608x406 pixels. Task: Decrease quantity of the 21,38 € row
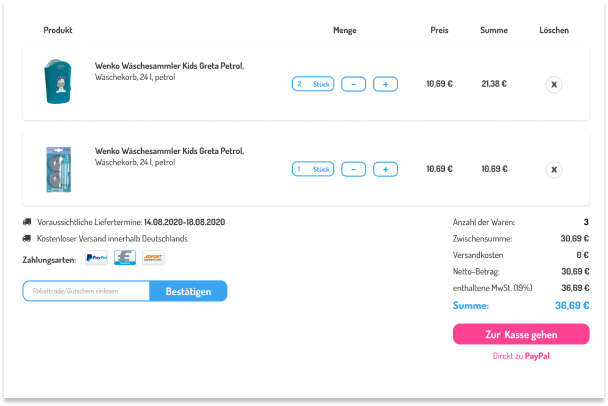353,84
